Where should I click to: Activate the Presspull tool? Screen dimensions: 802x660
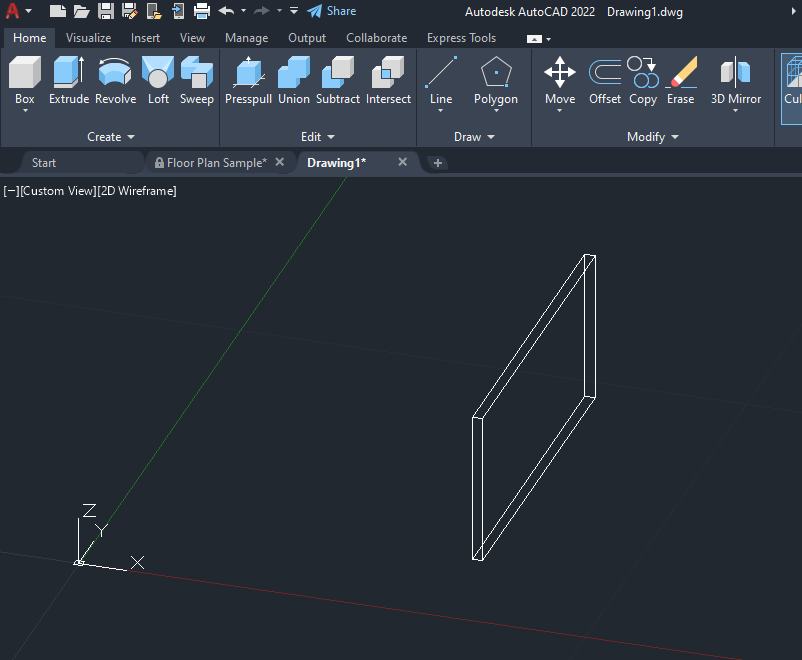pos(248,80)
